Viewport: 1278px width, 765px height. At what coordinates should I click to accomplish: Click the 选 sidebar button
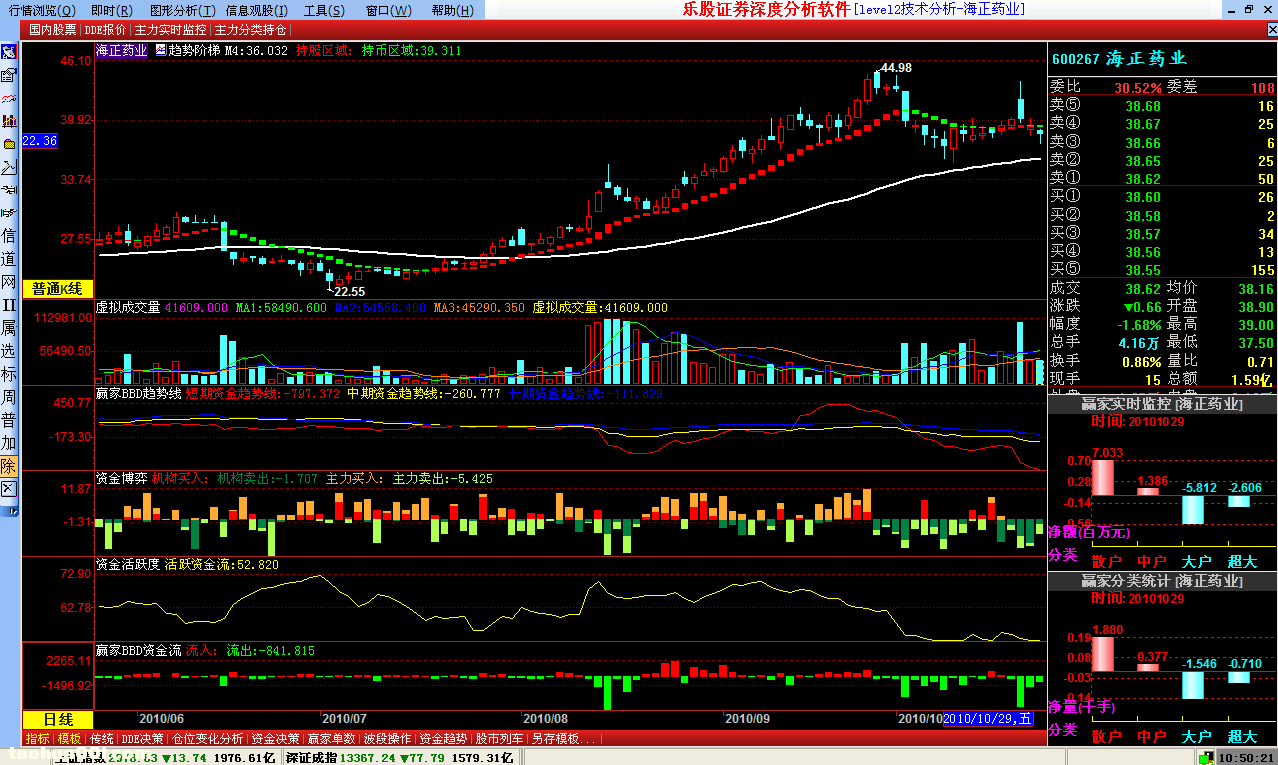(x=9, y=351)
